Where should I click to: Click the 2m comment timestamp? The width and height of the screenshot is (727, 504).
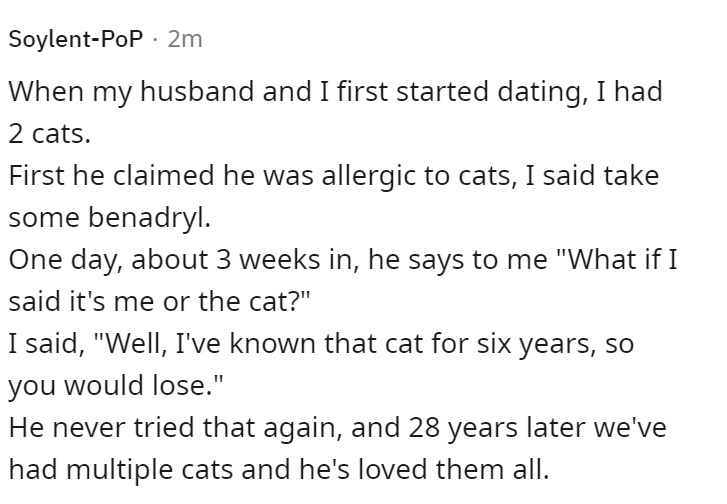pyautogui.click(x=185, y=39)
